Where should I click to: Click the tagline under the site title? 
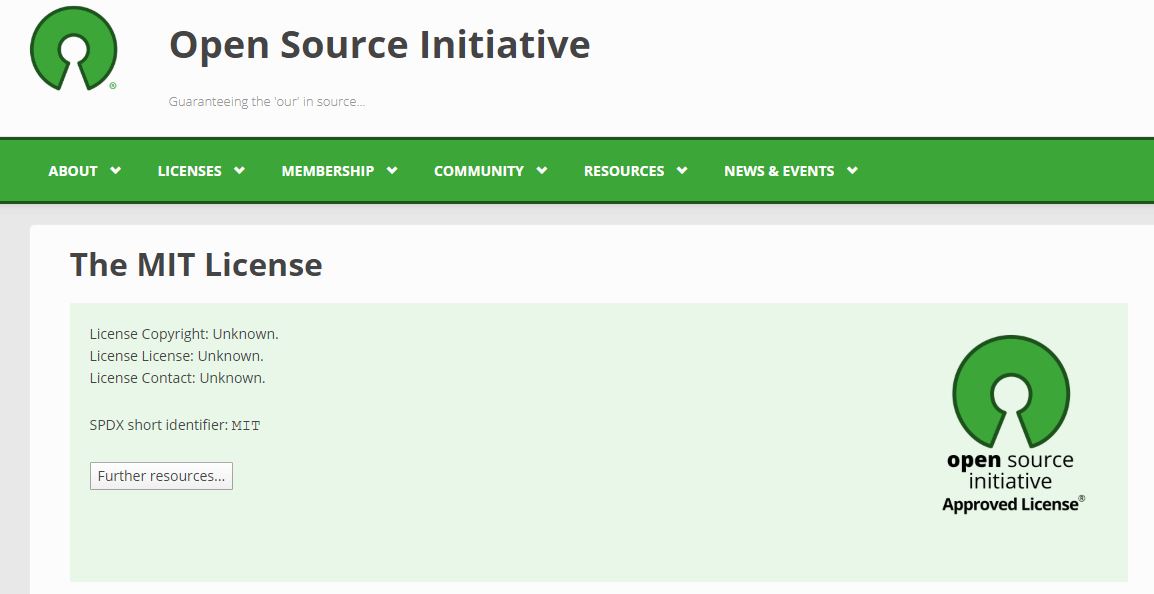[x=266, y=101]
